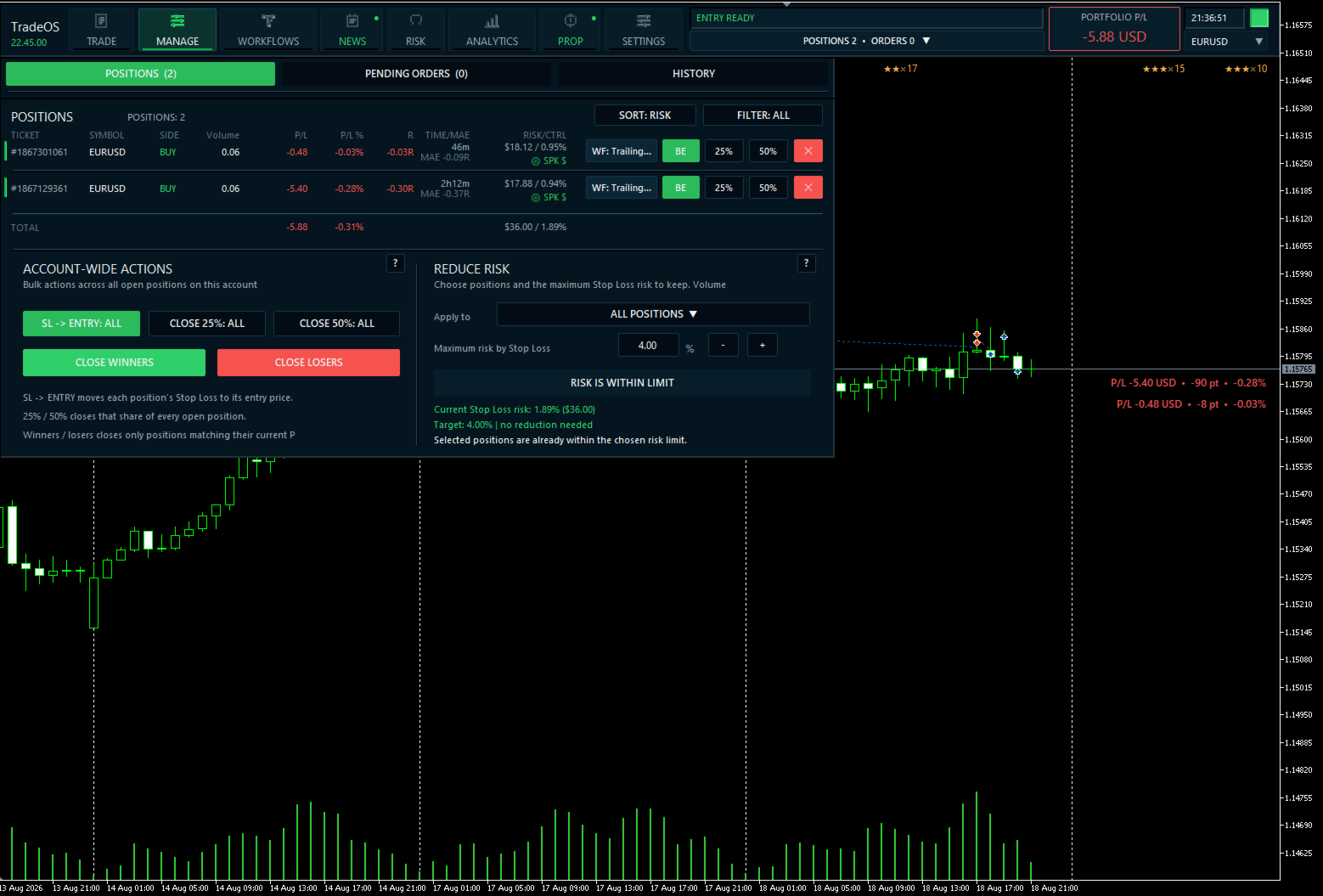
Task: Open the WORKFLOWS toolbar icon
Action: coord(268,20)
